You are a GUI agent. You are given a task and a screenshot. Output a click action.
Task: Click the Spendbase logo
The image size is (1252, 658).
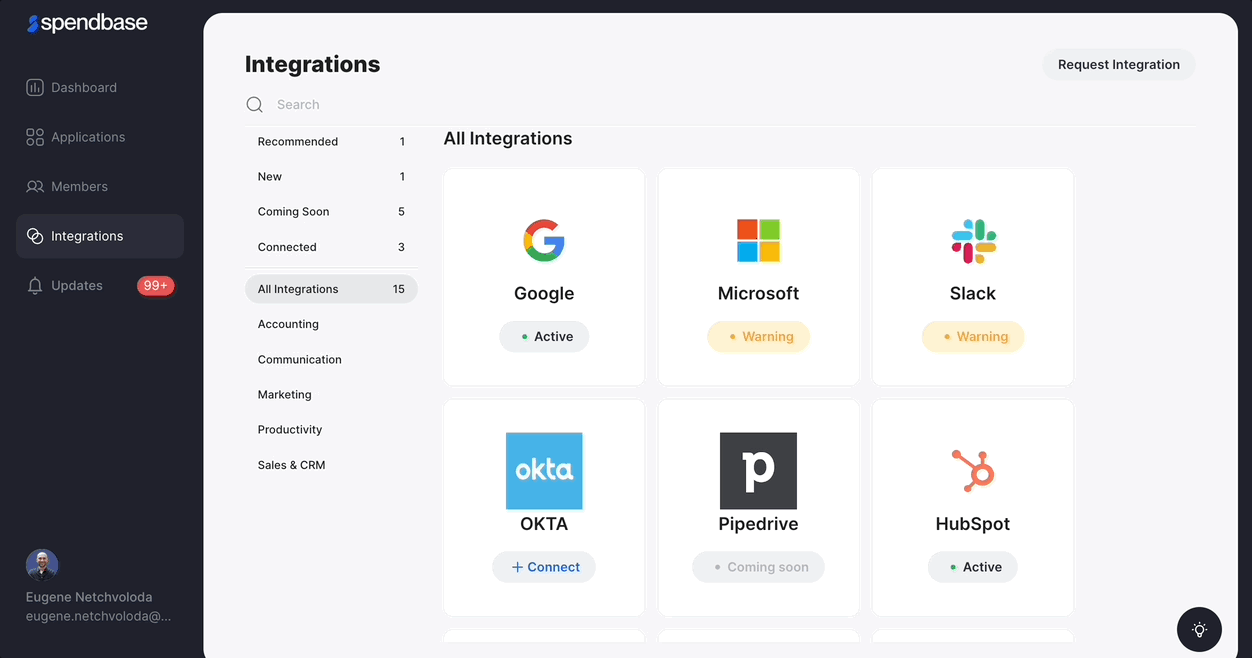pyautogui.click(x=87, y=23)
